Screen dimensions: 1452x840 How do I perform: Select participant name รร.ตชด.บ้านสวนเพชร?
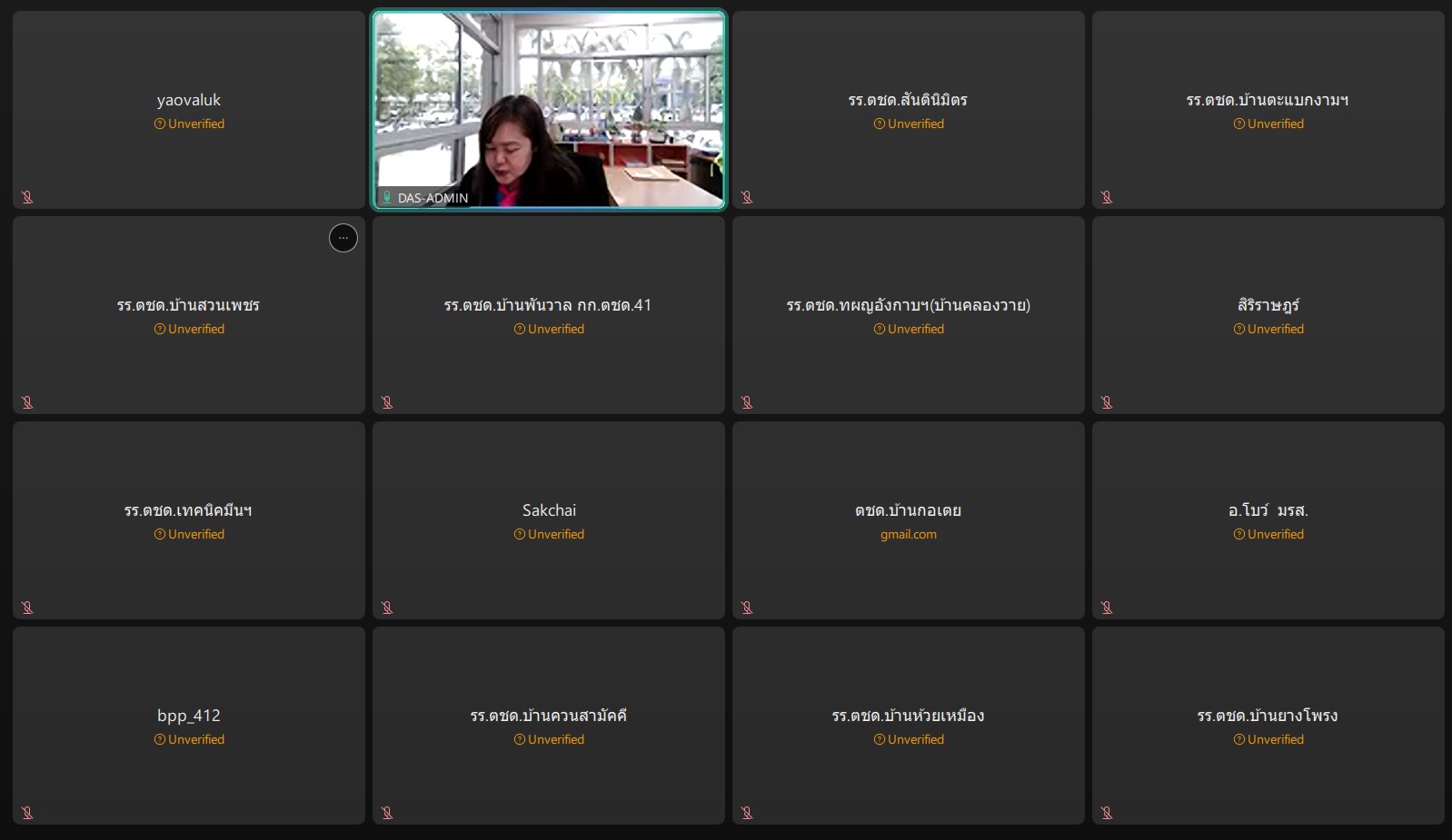(189, 305)
